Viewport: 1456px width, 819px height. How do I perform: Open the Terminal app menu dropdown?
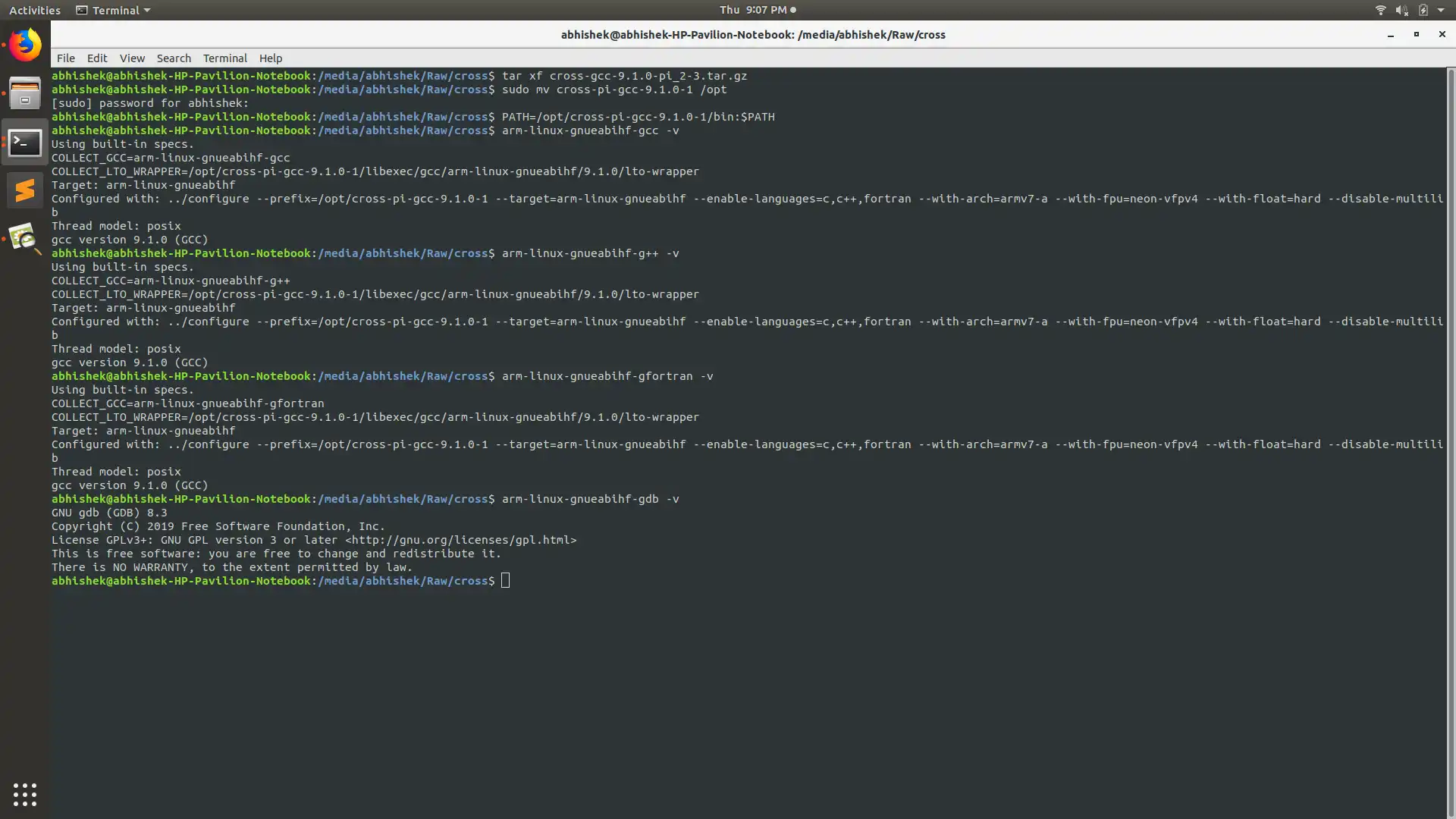(114, 10)
